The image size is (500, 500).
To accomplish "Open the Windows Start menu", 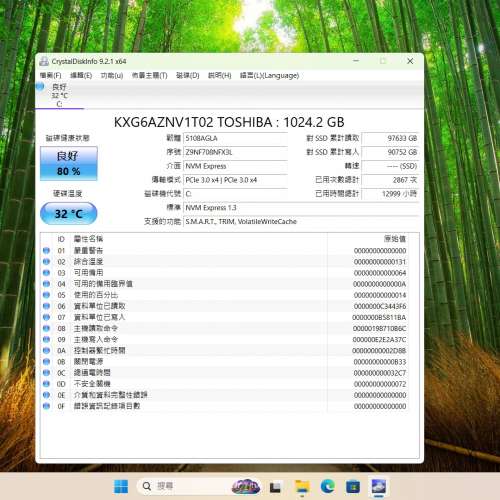I will click(x=121, y=486).
